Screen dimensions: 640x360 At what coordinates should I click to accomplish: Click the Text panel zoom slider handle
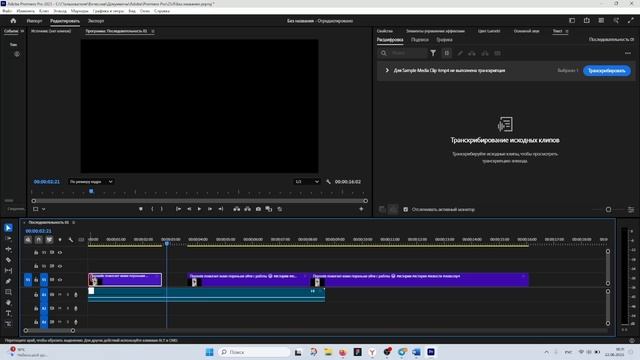tap(608, 209)
